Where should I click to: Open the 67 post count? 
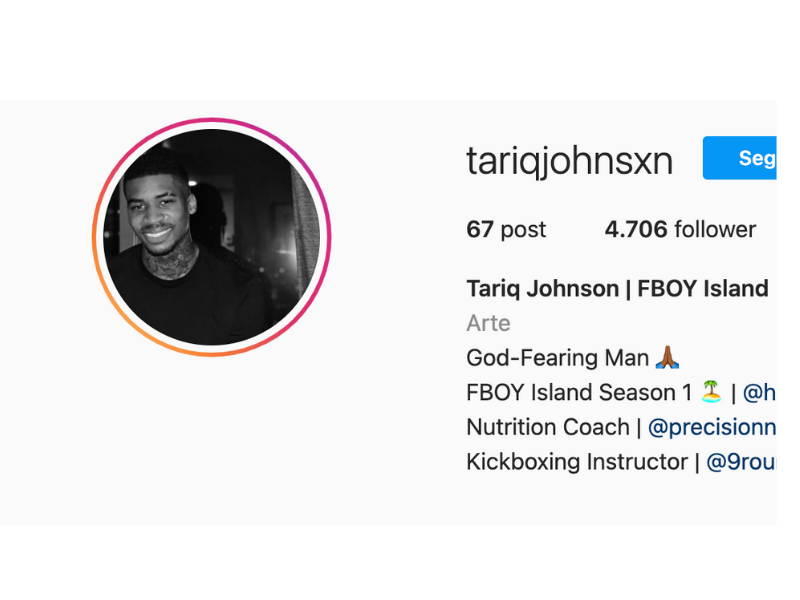click(x=506, y=230)
